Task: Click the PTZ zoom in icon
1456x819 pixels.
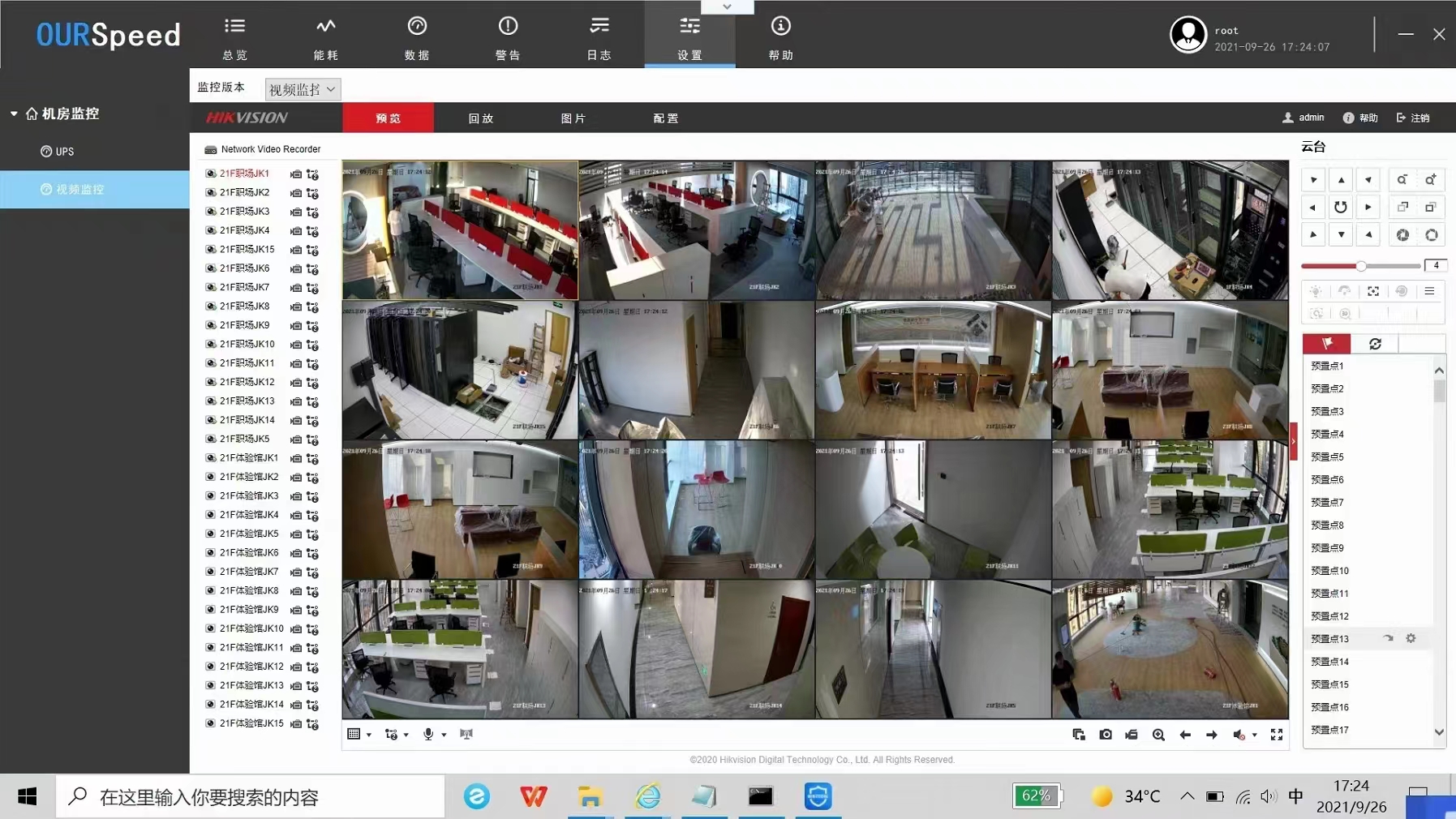Action: coord(1431,180)
